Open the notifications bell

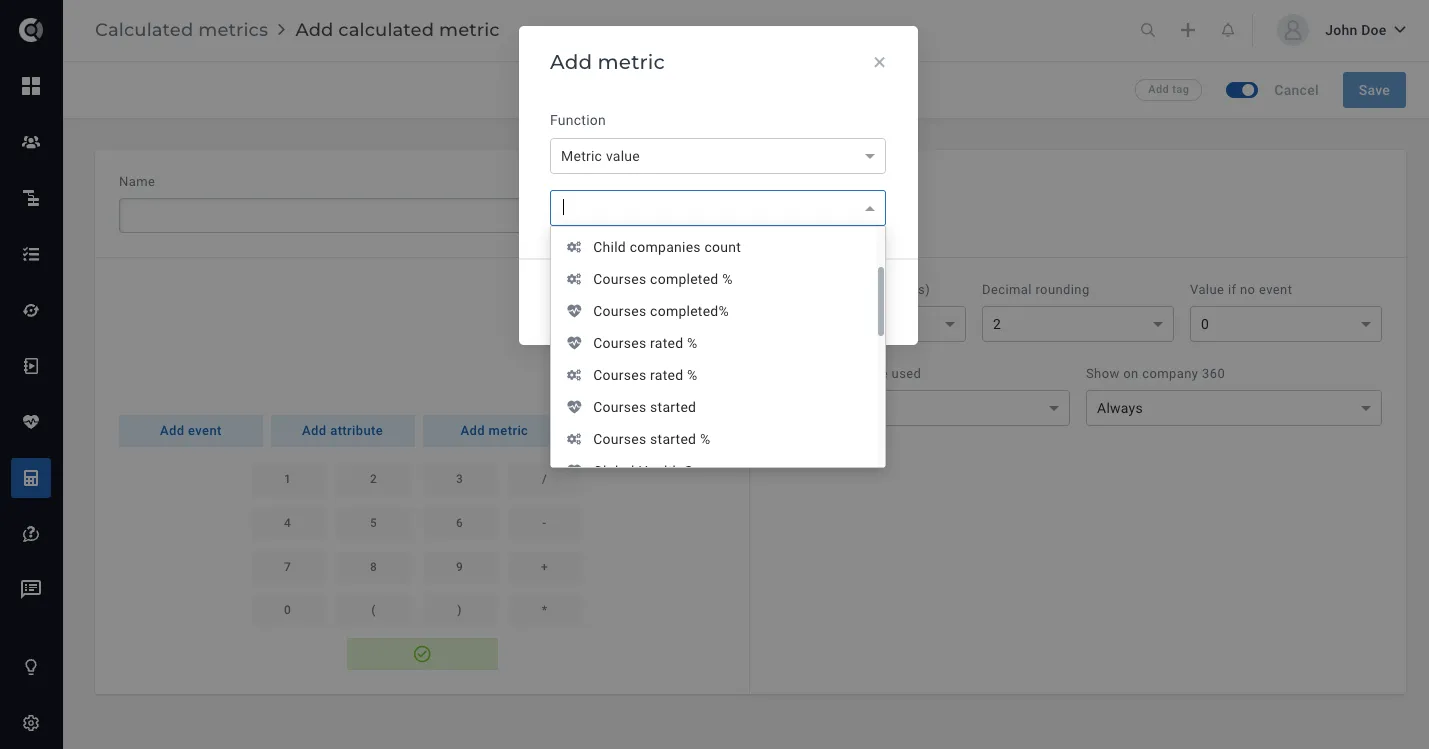click(1228, 30)
